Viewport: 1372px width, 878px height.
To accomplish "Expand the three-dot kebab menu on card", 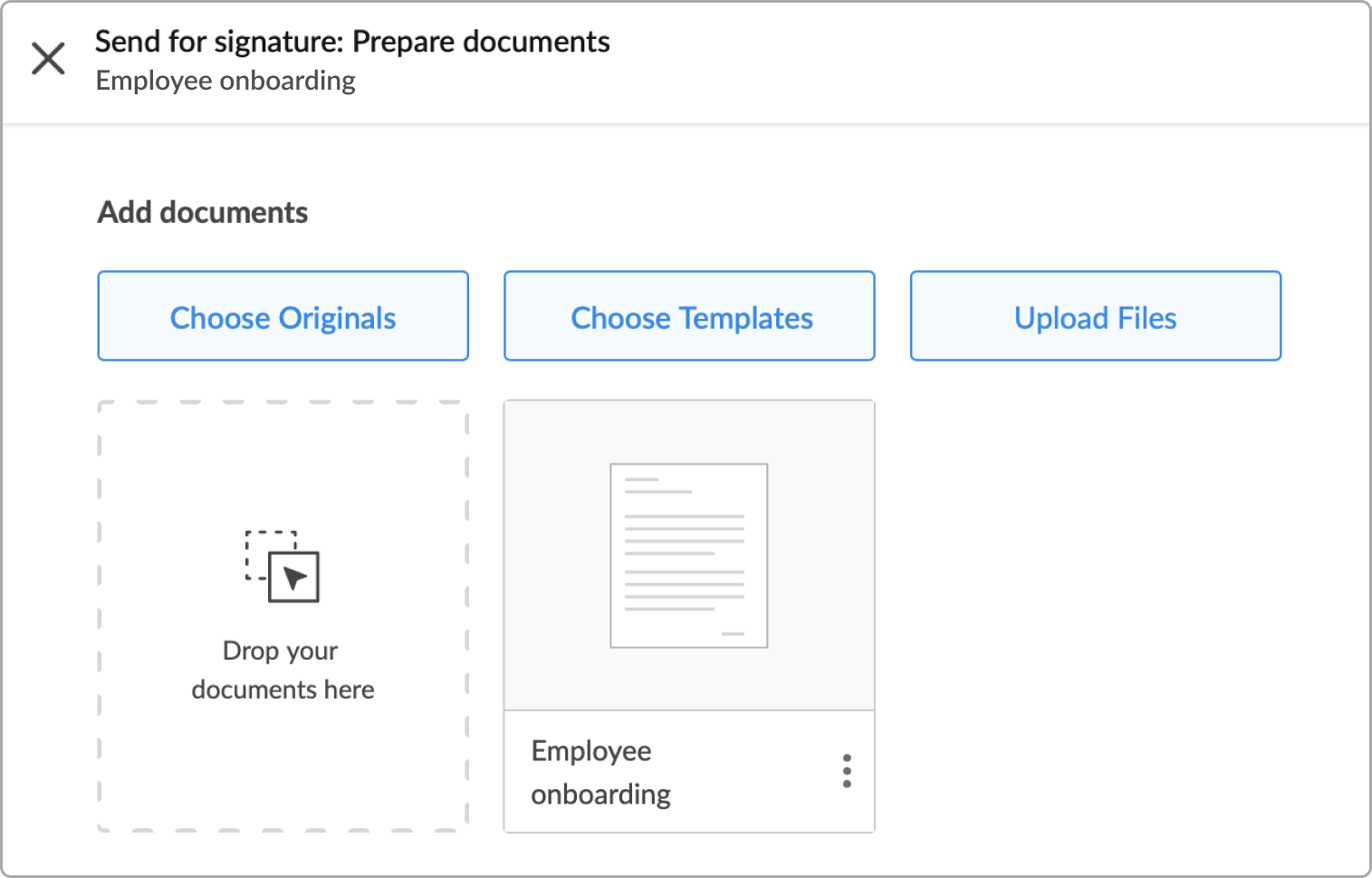I will [x=847, y=771].
